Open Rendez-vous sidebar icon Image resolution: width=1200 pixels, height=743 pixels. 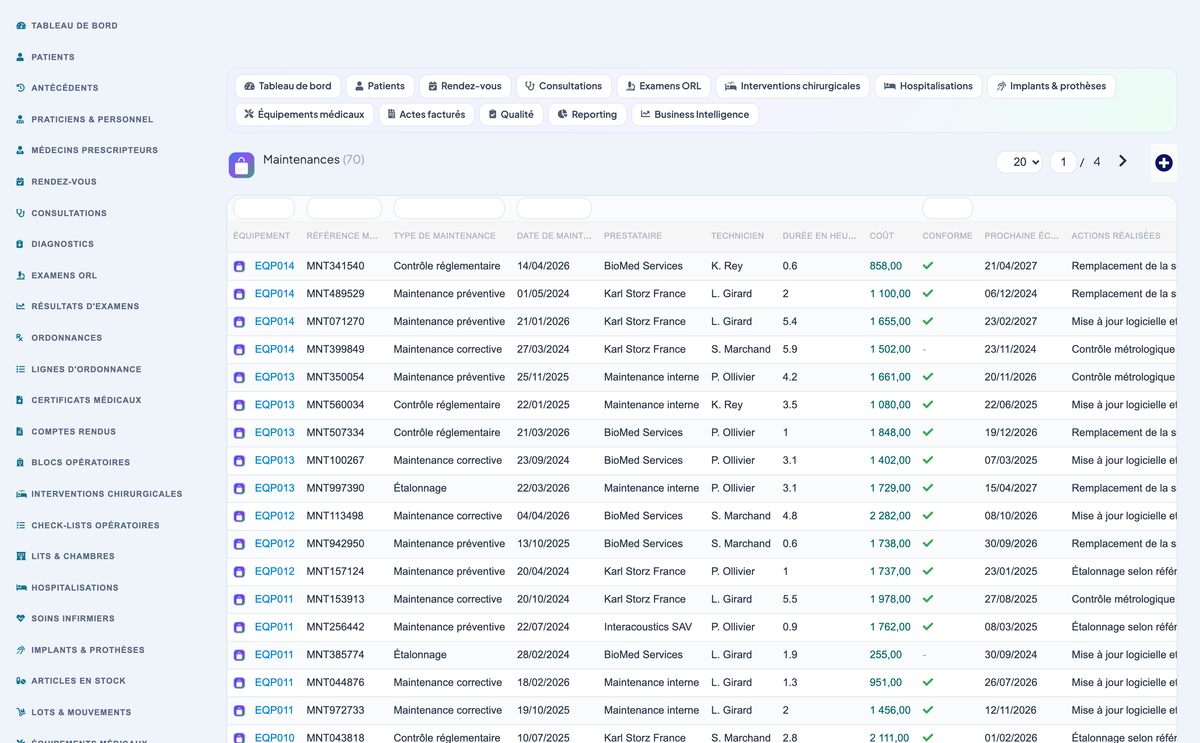(x=20, y=182)
